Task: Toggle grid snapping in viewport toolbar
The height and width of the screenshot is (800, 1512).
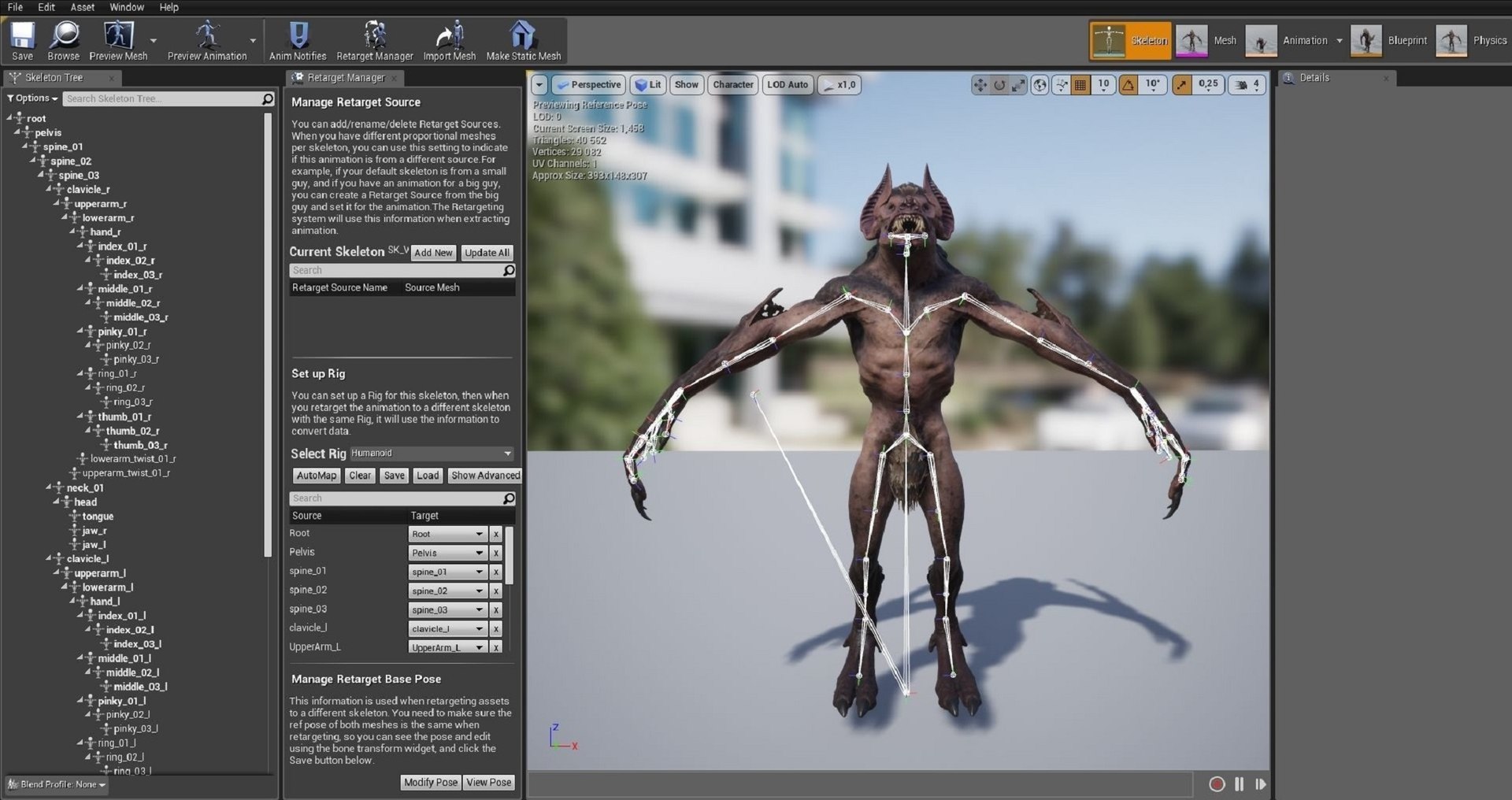Action: 1081,85
